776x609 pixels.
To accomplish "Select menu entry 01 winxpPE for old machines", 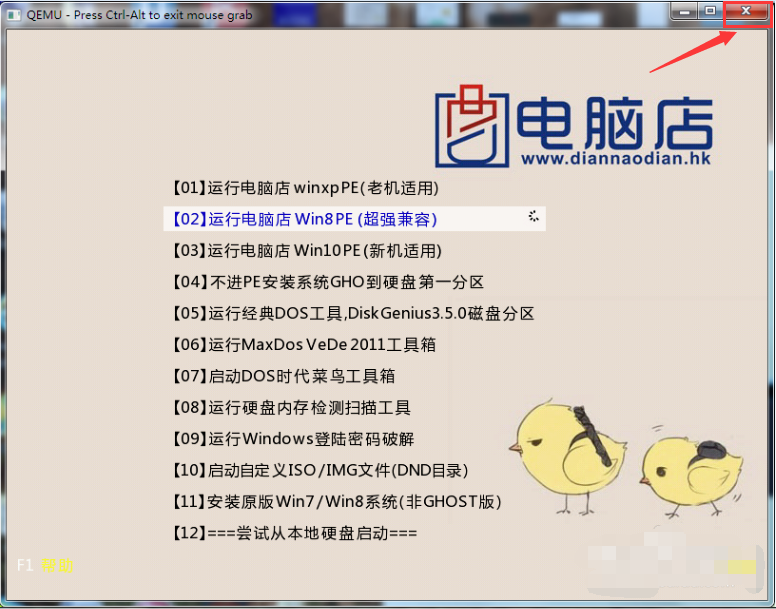I will coord(305,188).
